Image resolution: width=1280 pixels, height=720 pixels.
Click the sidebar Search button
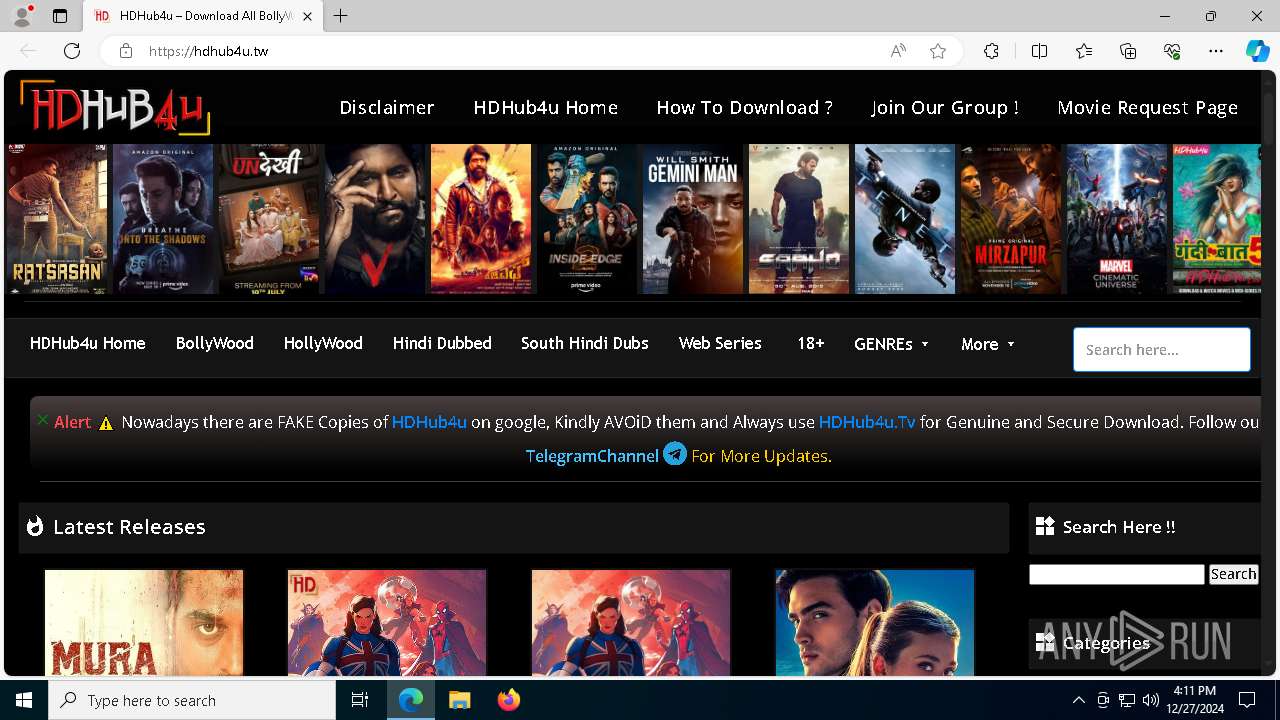[1233, 574]
